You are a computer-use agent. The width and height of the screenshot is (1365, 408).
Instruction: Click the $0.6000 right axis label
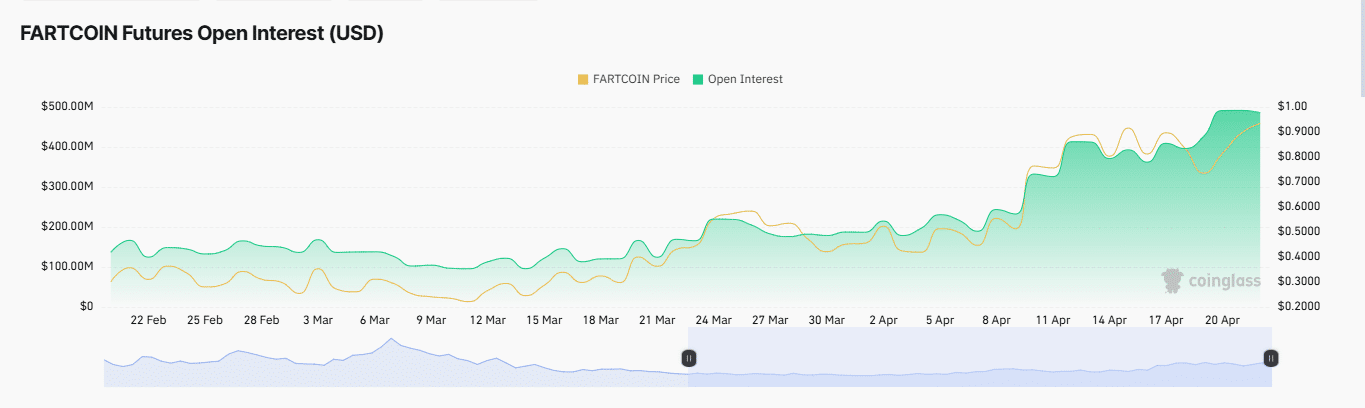(x=1299, y=206)
